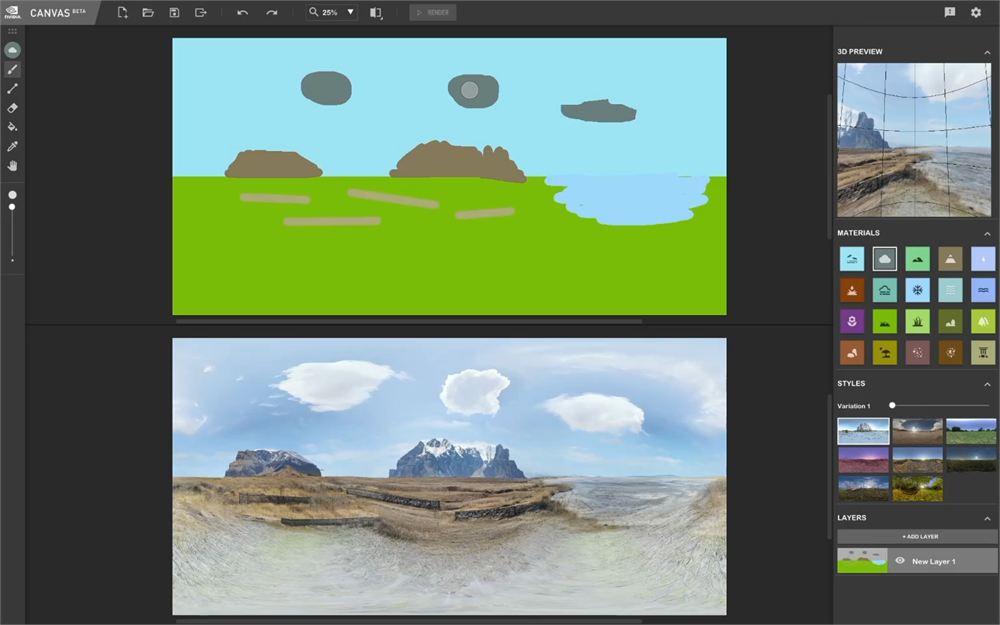Image resolution: width=1000 pixels, height=625 pixels.
Task: Click the toolbar drag handle dots
Action: [x=12, y=31]
